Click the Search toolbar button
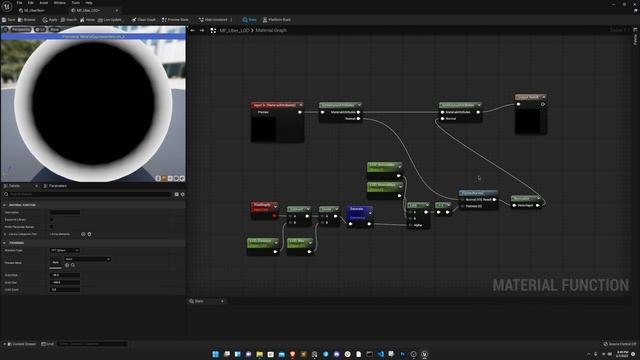 click(69, 20)
